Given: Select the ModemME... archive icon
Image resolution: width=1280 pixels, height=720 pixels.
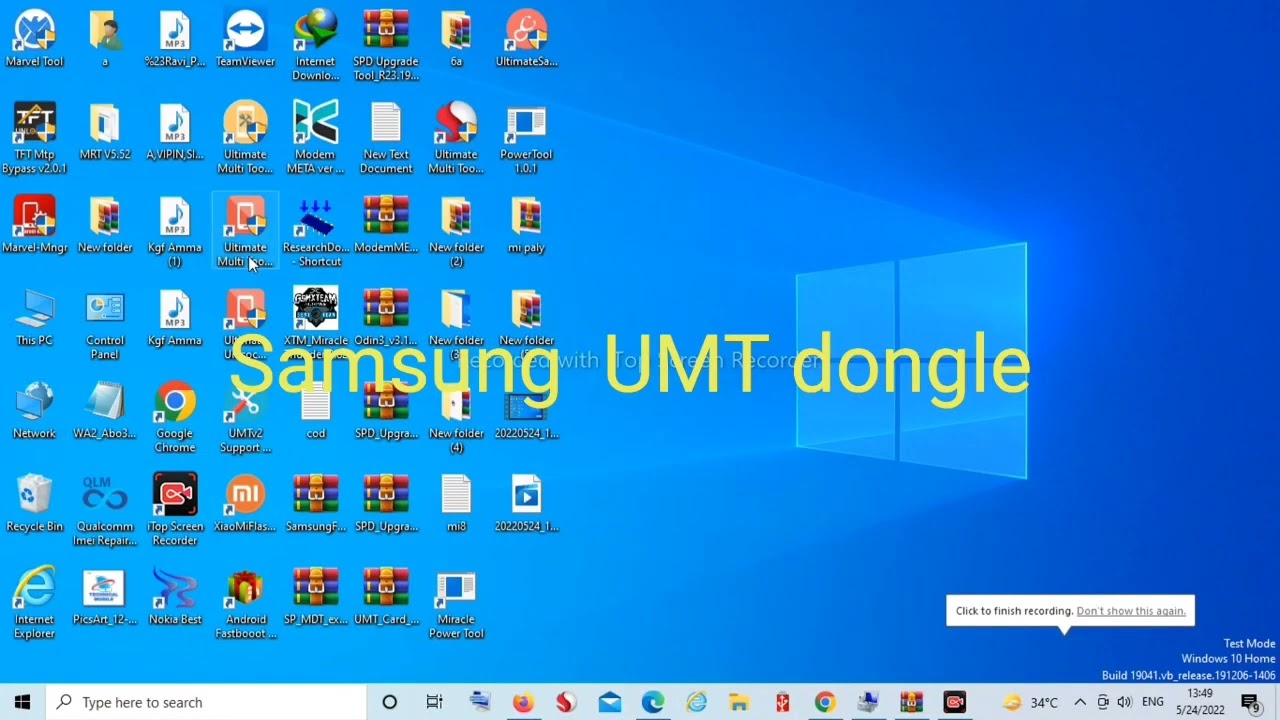Looking at the screenshot, I should click(x=386, y=226).
